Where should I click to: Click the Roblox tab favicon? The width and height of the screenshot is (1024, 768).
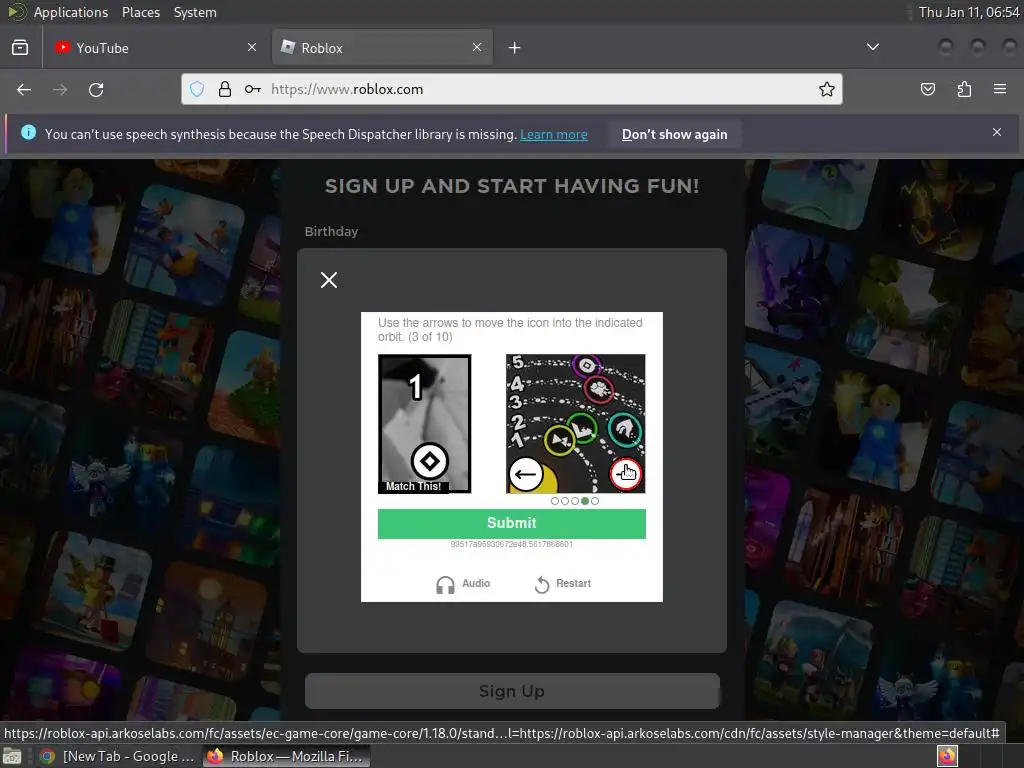coord(287,47)
